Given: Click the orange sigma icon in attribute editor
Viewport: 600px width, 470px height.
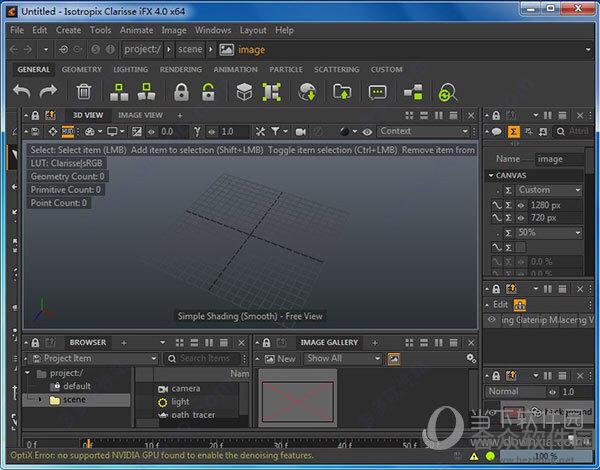Looking at the screenshot, I should point(514,132).
